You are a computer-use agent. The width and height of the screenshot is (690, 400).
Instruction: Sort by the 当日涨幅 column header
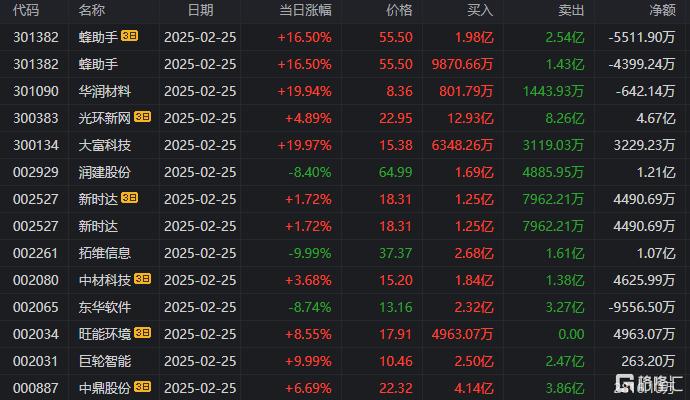tap(305, 10)
